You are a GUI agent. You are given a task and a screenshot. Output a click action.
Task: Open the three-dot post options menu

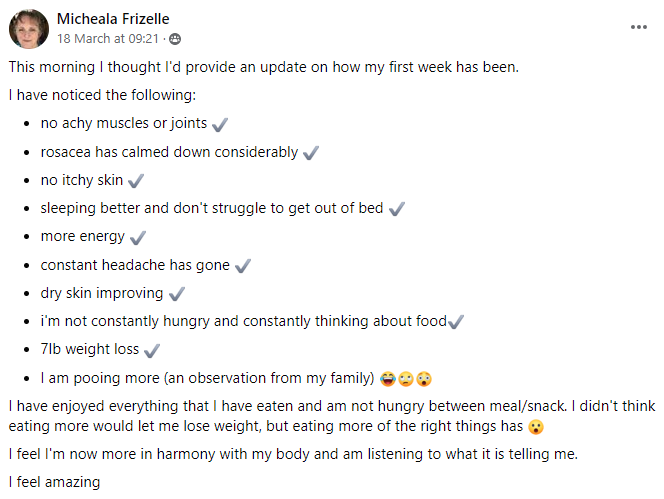click(638, 27)
